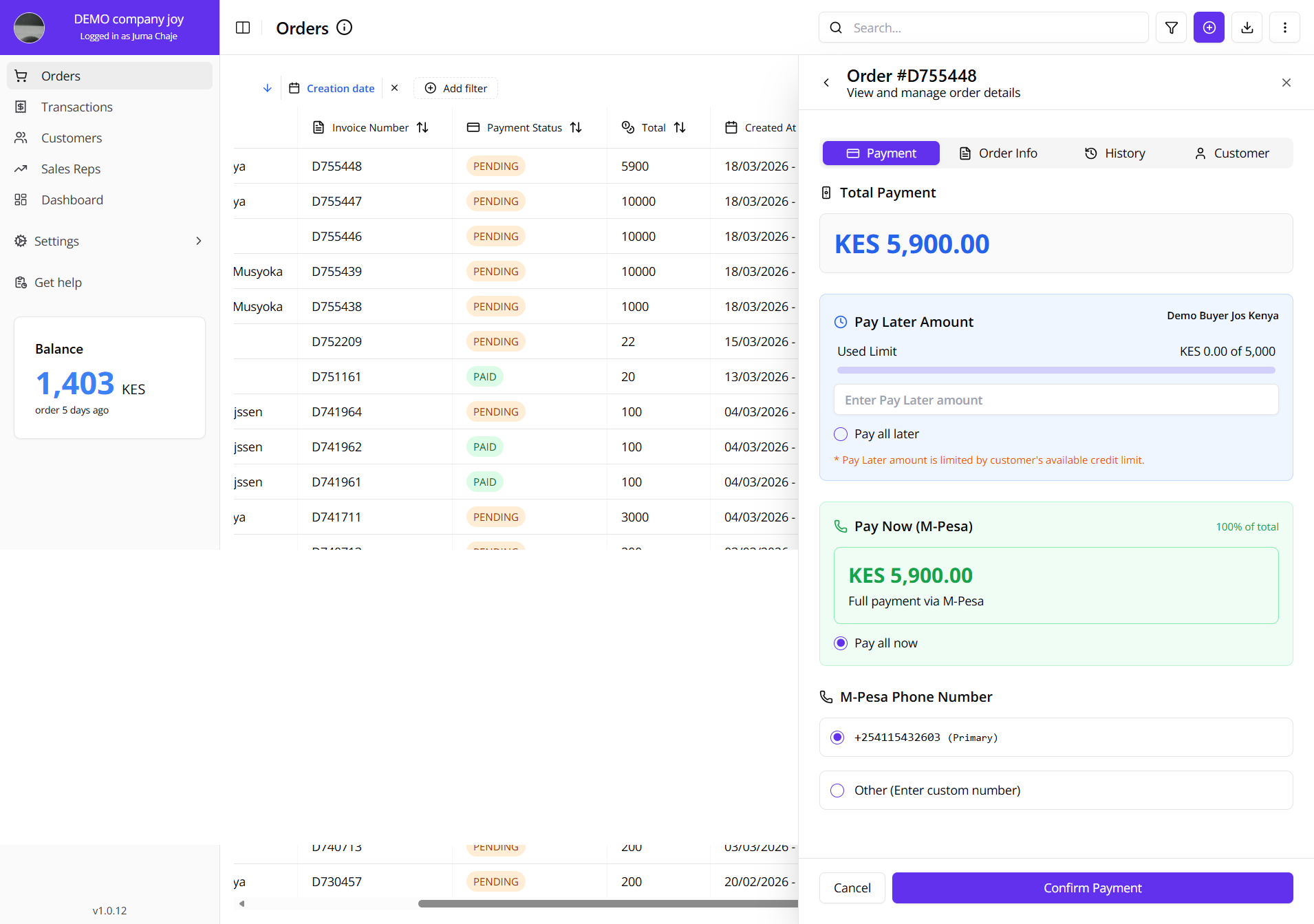Open the filter funnel icon

(x=1172, y=28)
